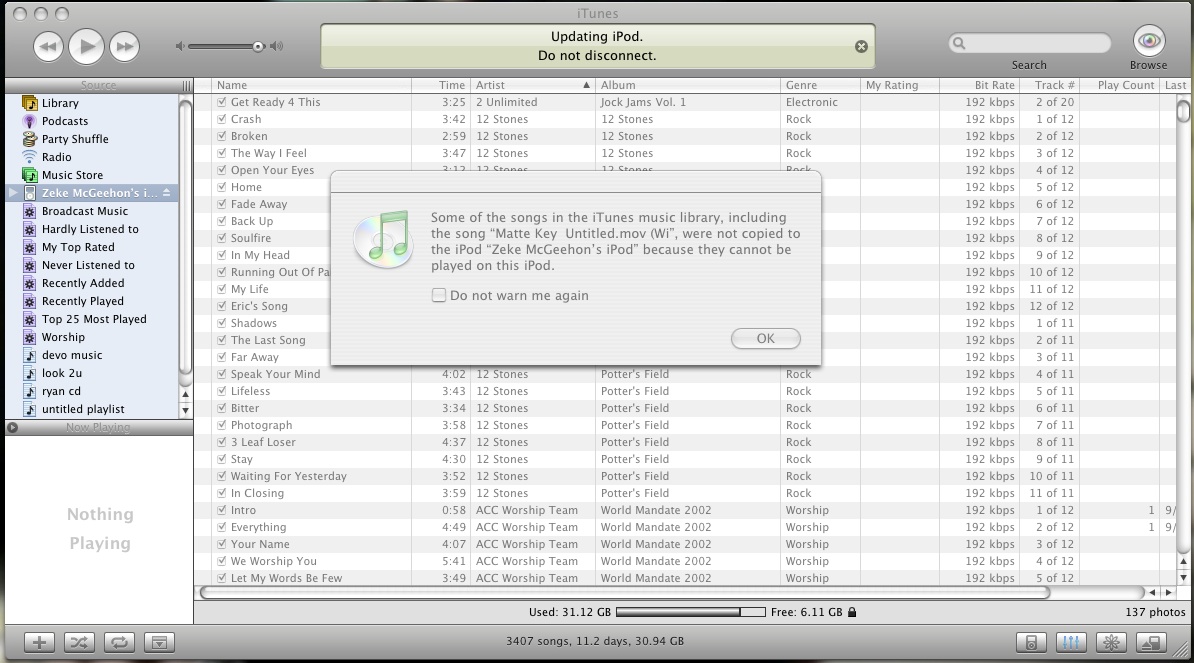Uncheck the Lifeless song checkbox
1194x663 pixels.
(222, 391)
